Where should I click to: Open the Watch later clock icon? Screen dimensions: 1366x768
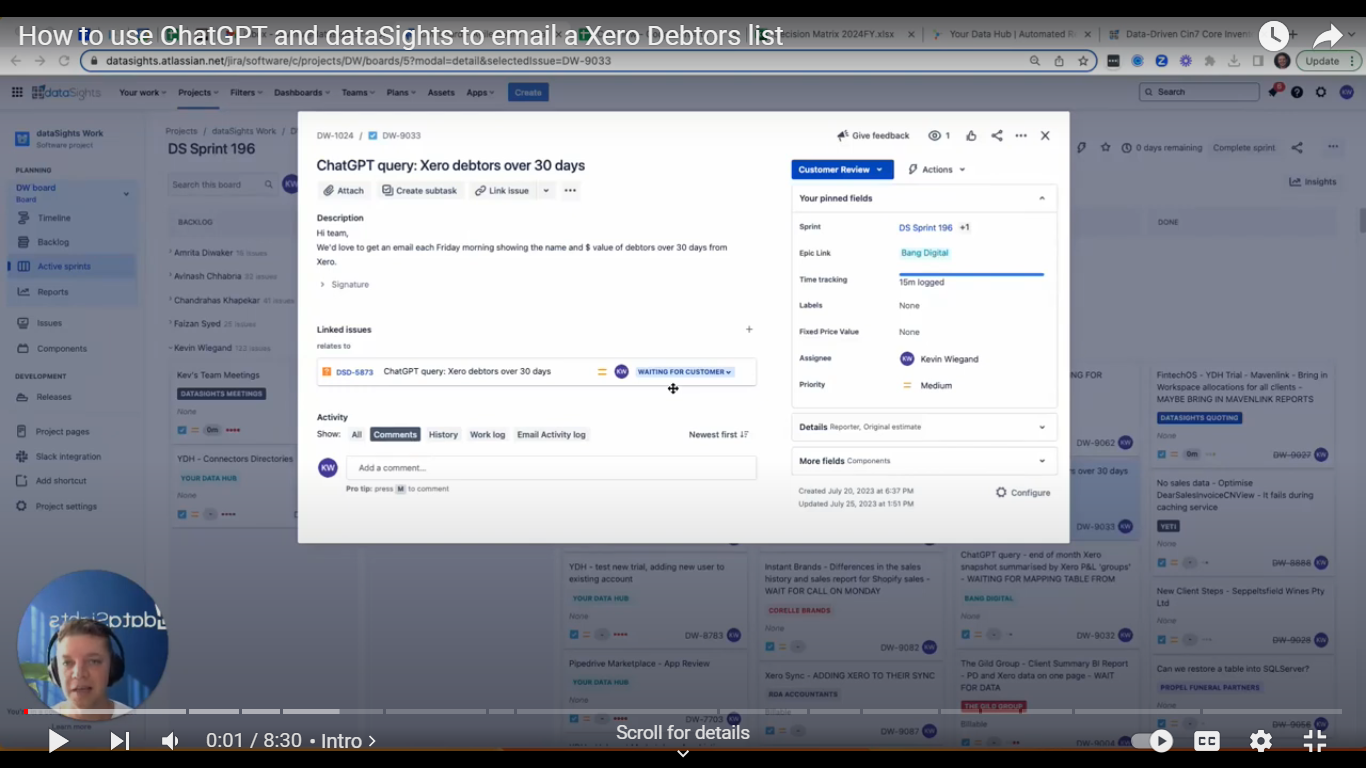pos(1273,36)
